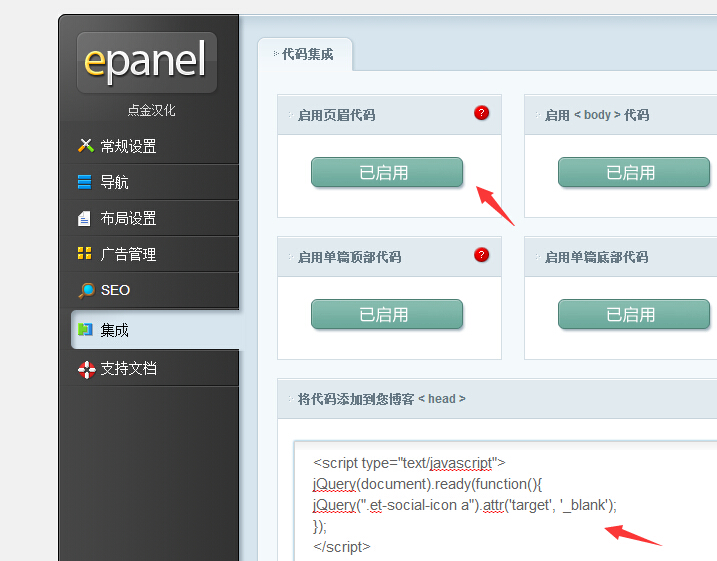Open 常规设置 general settings icon

coord(86,146)
